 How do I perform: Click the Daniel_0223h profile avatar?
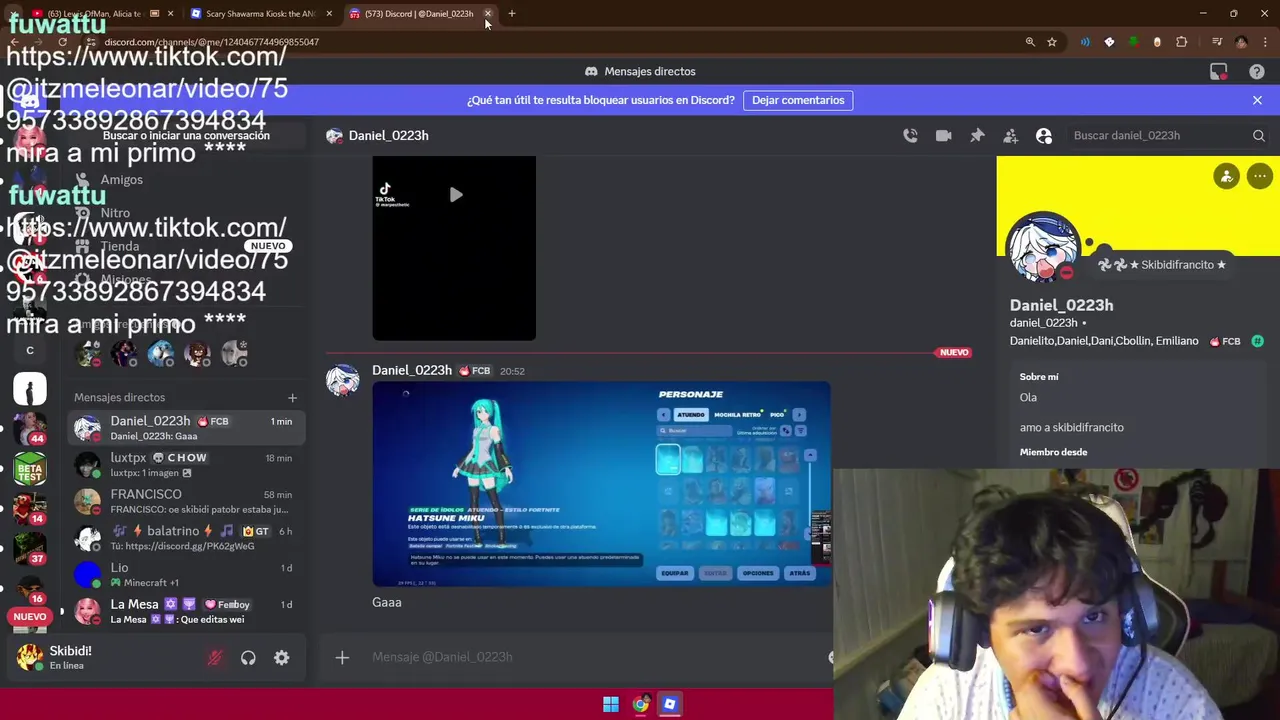coord(1043,247)
